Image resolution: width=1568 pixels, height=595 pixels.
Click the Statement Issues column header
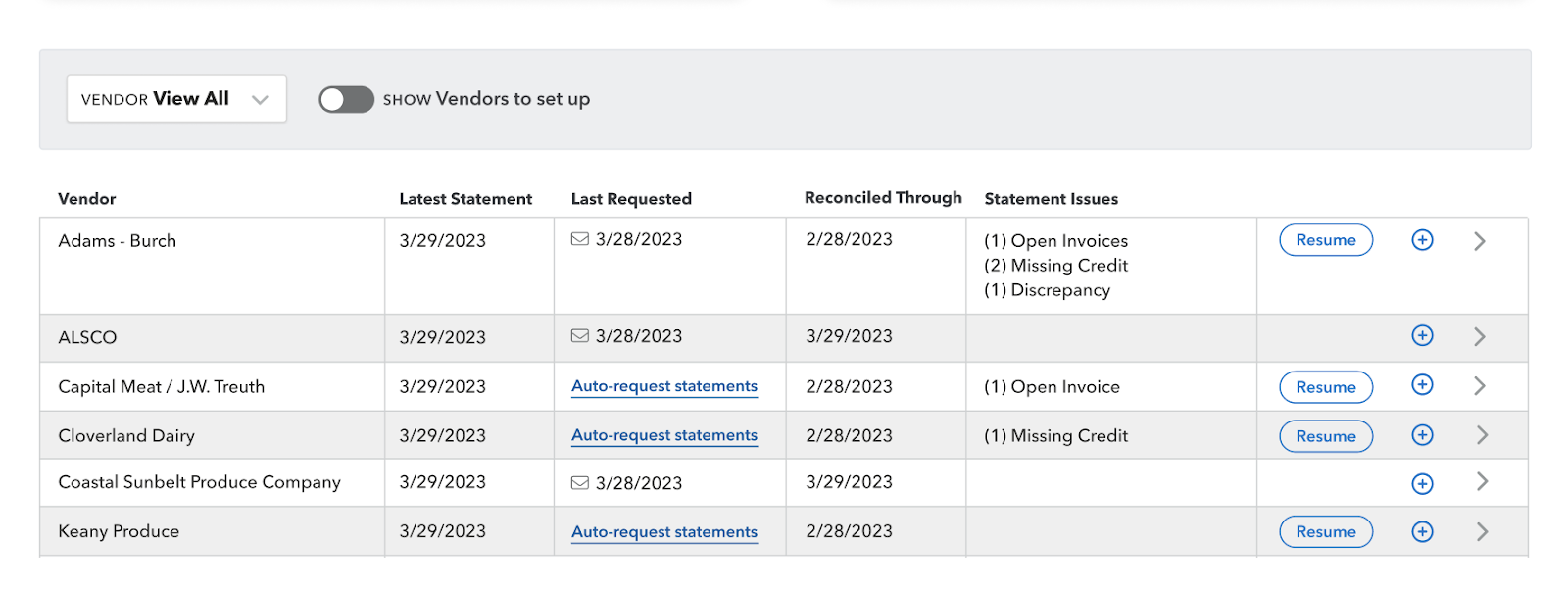pyautogui.click(x=1052, y=199)
